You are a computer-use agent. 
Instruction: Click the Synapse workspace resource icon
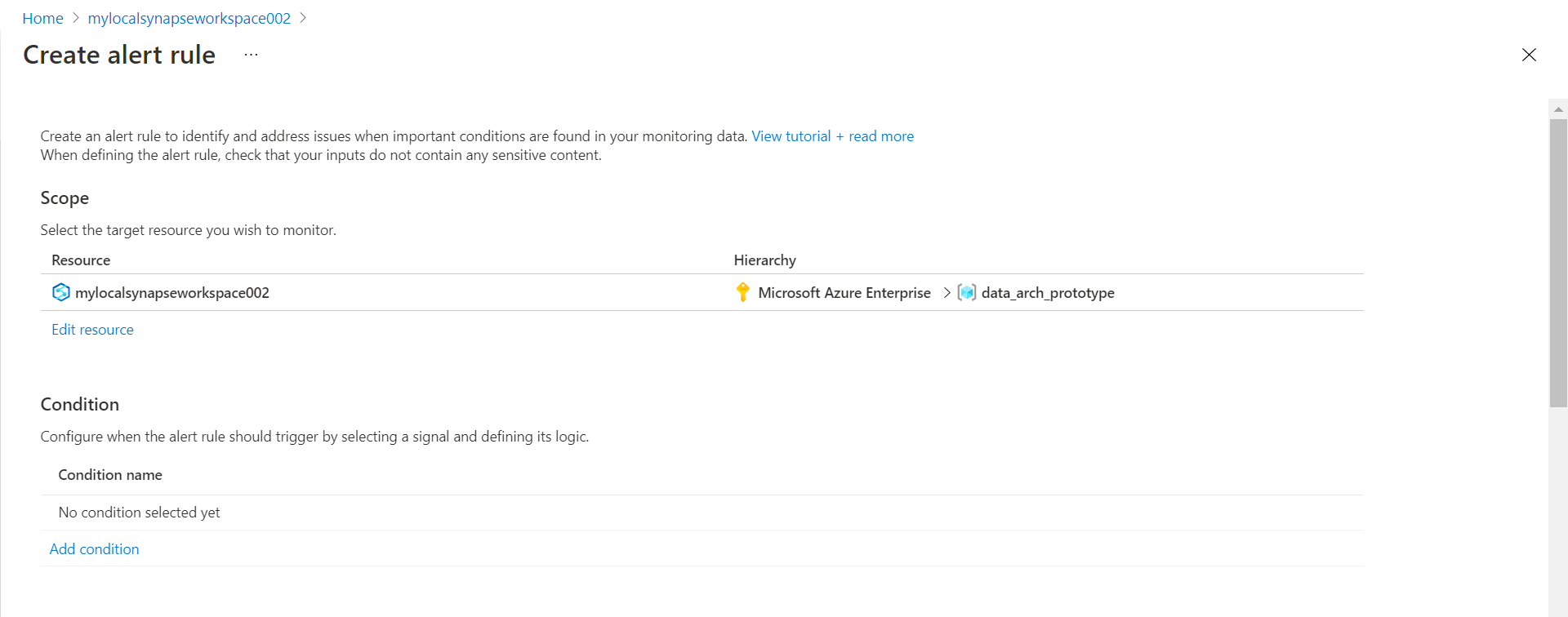click(60, 292)
